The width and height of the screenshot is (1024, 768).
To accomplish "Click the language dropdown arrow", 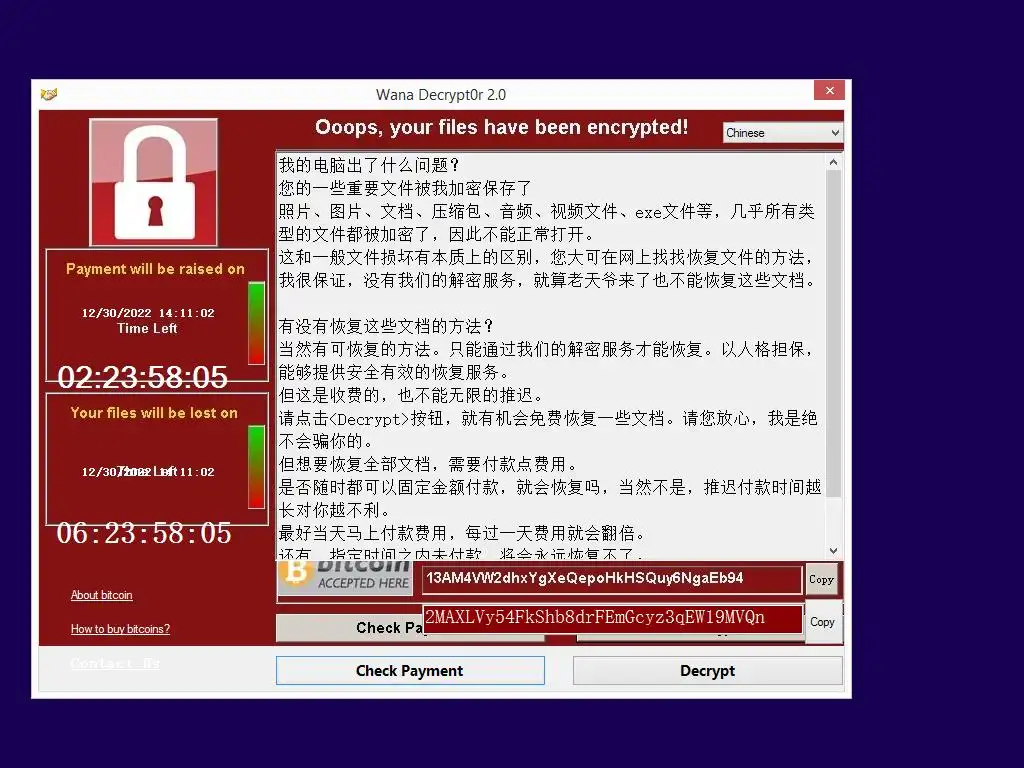I will pos(835,133).
